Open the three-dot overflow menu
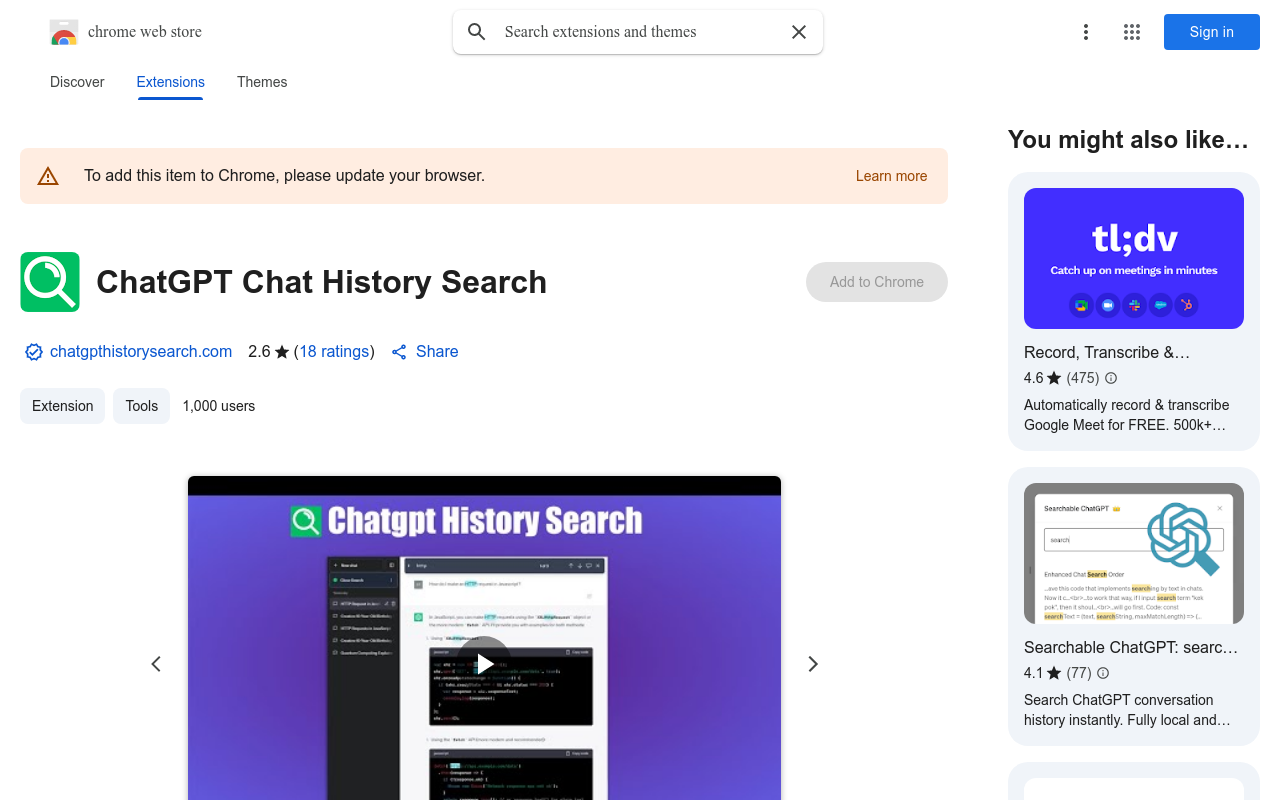Viewport: 1280px width, 800px height. pos(1085,32)
